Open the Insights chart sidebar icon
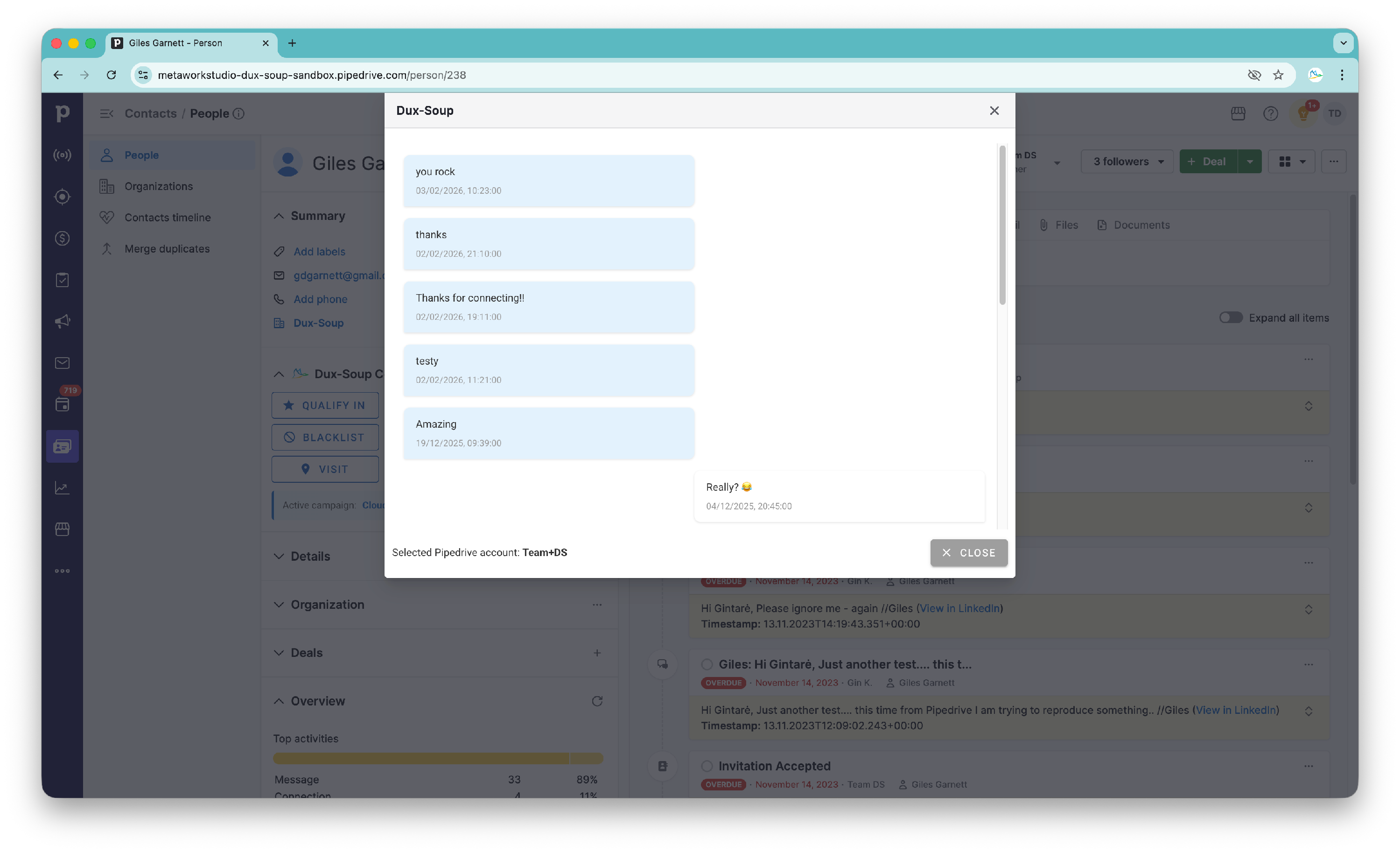1400x853 pixels. (62, 487)
